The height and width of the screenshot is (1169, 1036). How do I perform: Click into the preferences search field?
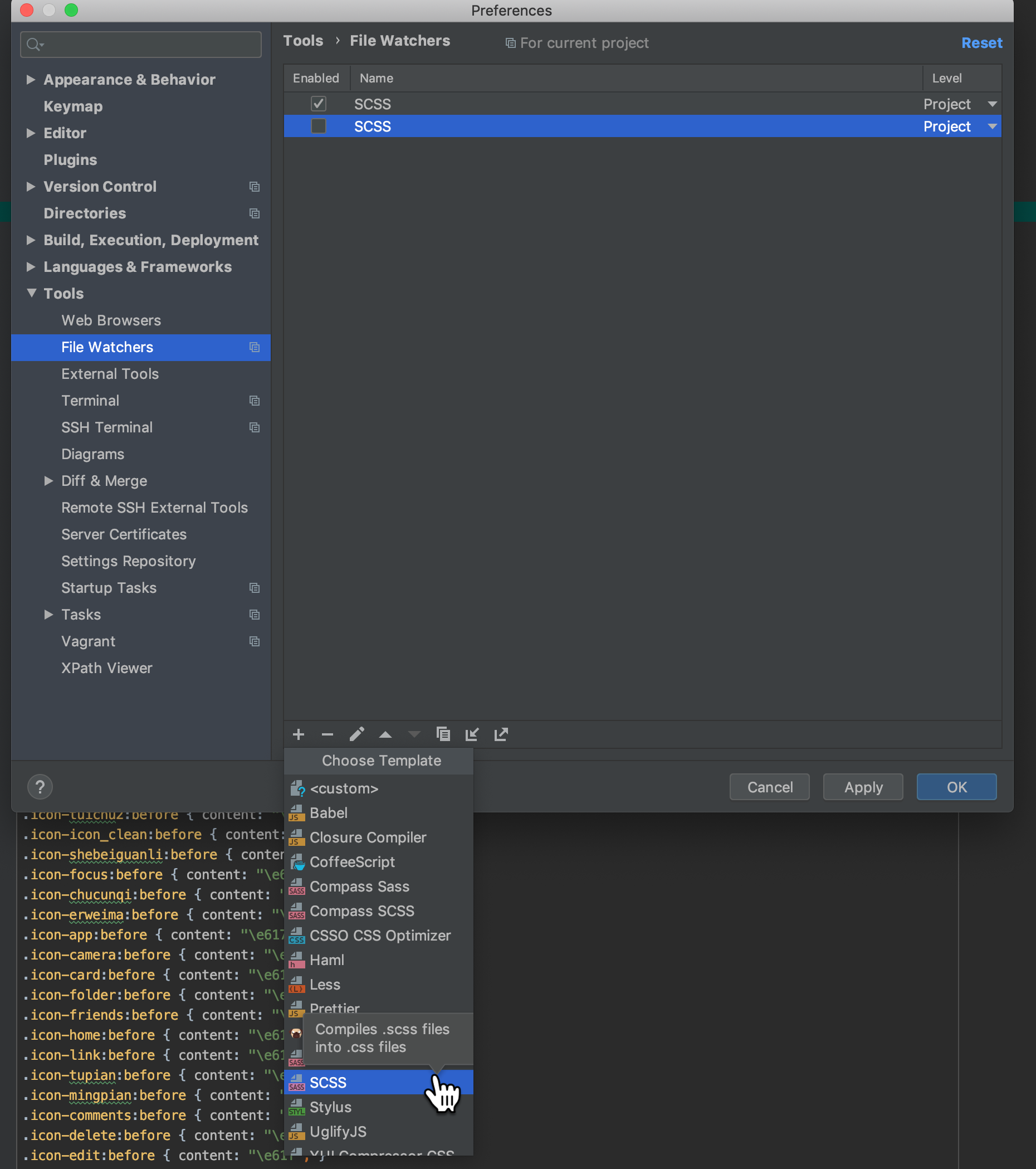pos(141,44)
